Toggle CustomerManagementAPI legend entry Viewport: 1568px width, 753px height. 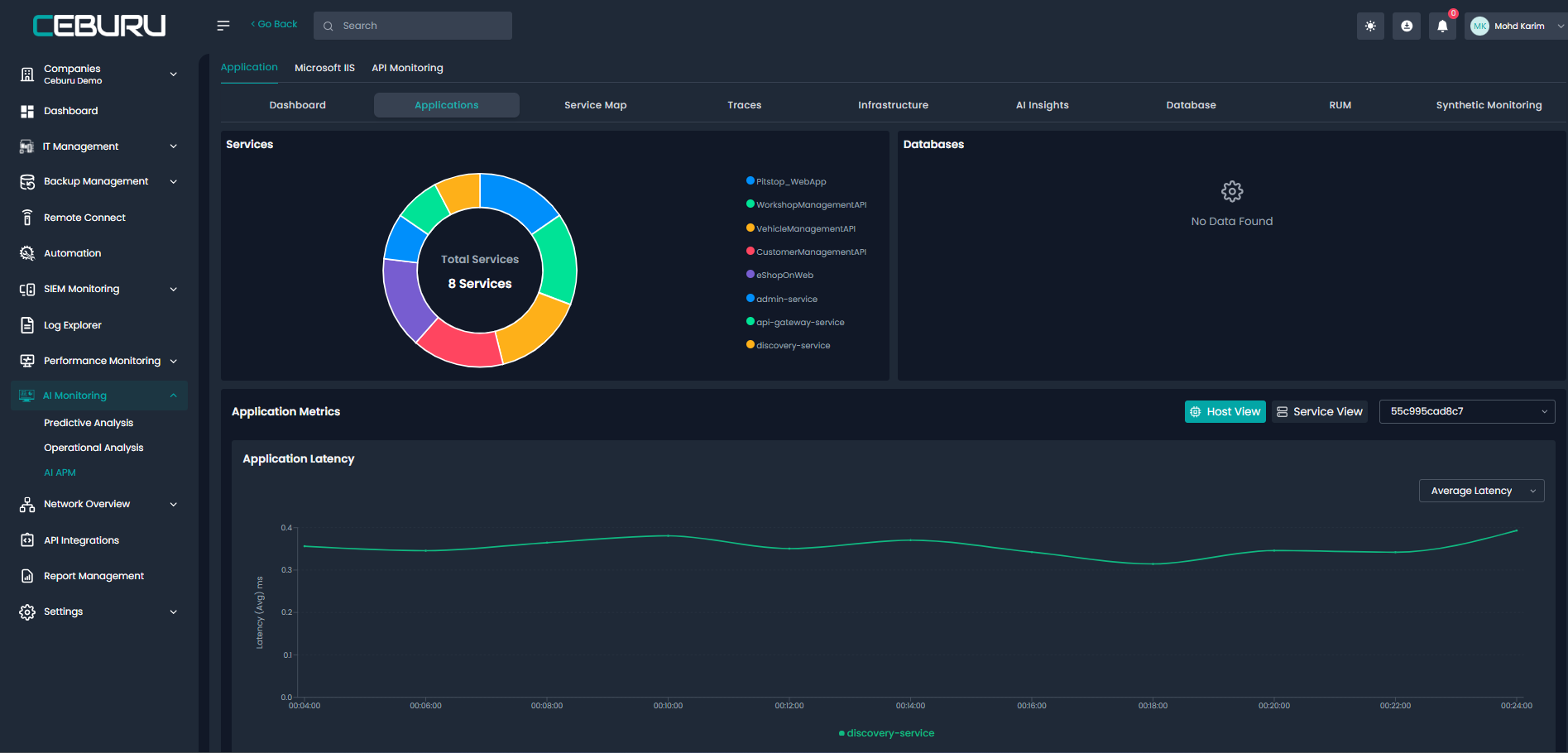[806, 252]
